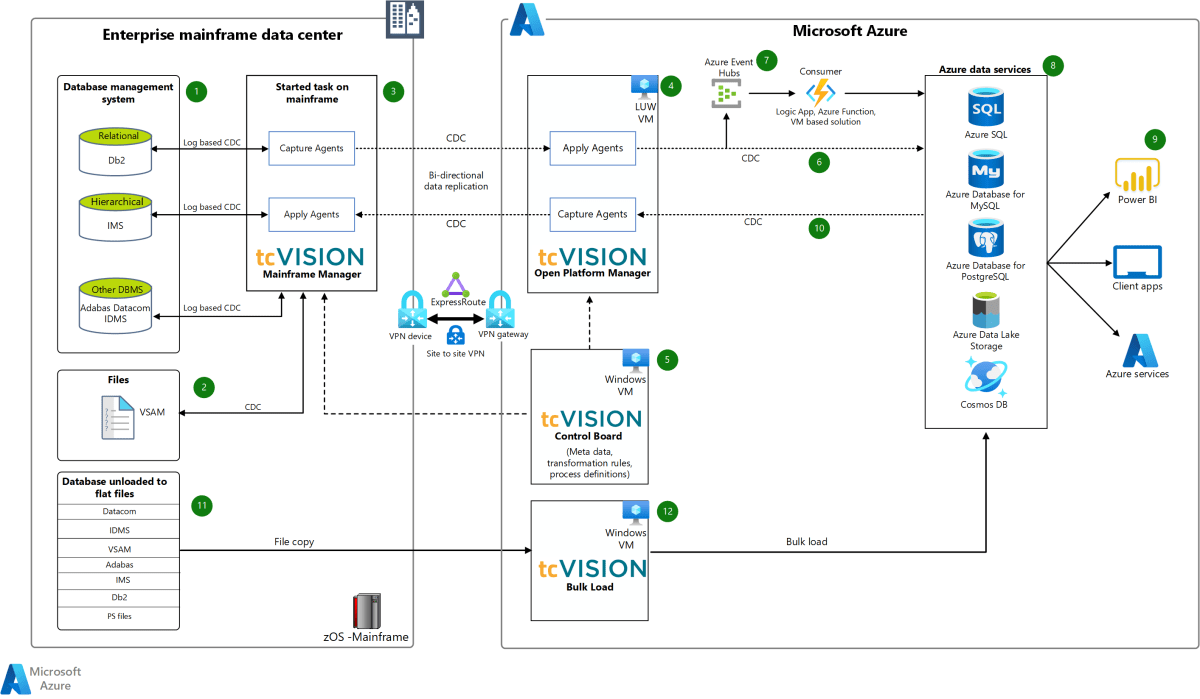Select the VSAM file icon

(116, 416)
